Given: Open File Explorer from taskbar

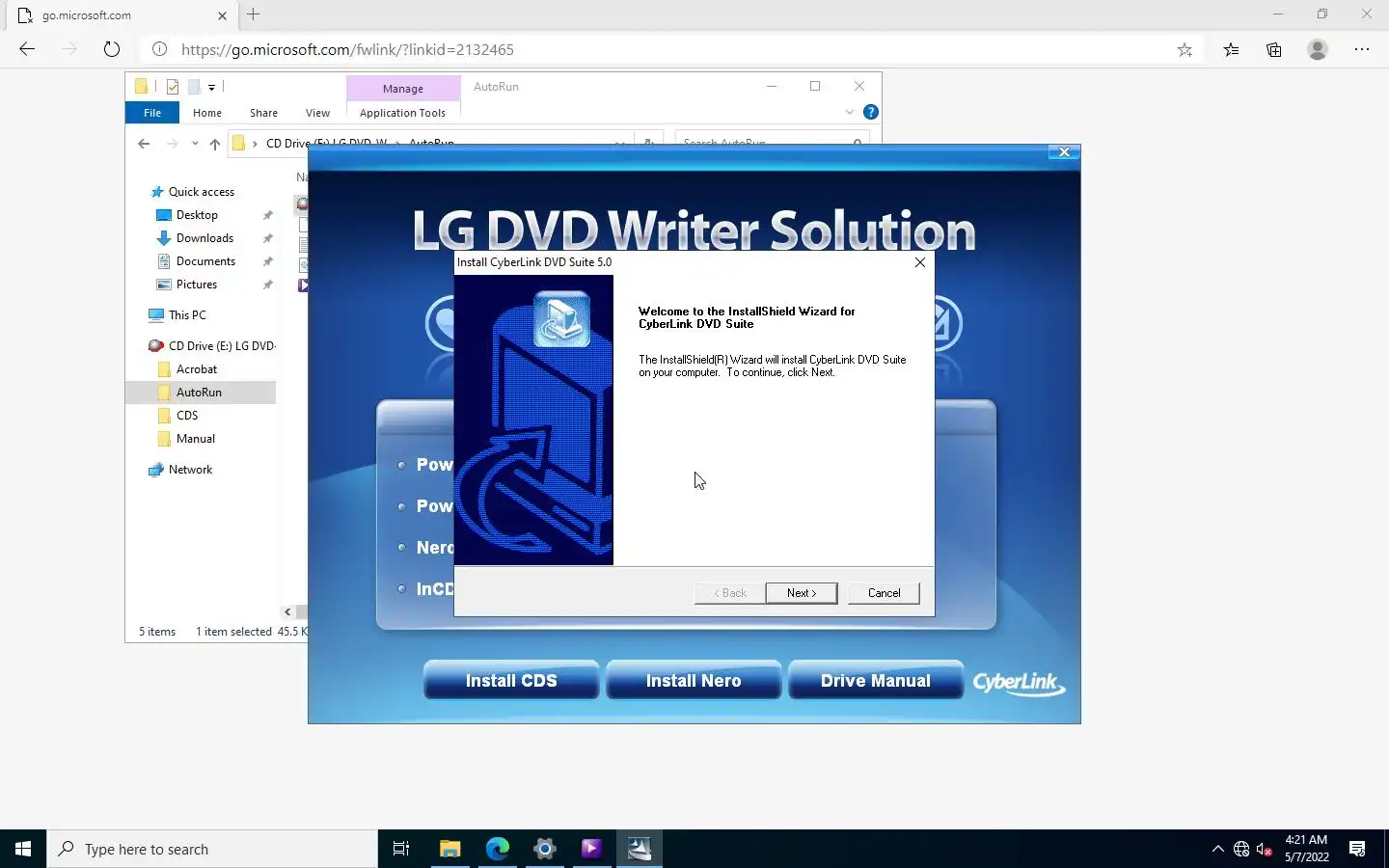Looking at the screenshot, I should [x=449, y=849].
